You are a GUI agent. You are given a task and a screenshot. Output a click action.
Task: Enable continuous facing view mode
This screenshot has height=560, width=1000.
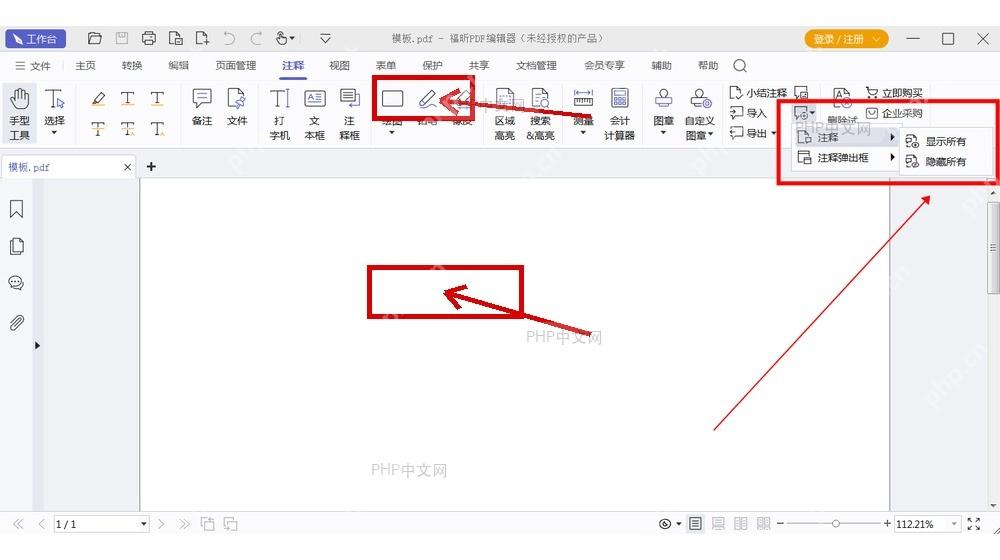[763, 524]
